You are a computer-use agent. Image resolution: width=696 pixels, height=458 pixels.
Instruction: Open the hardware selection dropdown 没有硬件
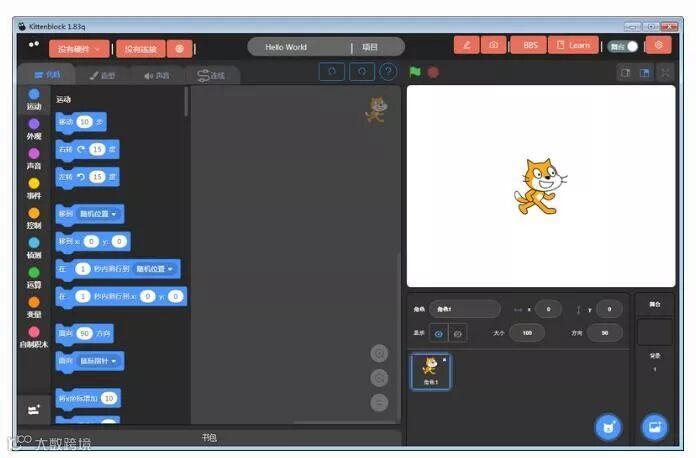point(79,48)
